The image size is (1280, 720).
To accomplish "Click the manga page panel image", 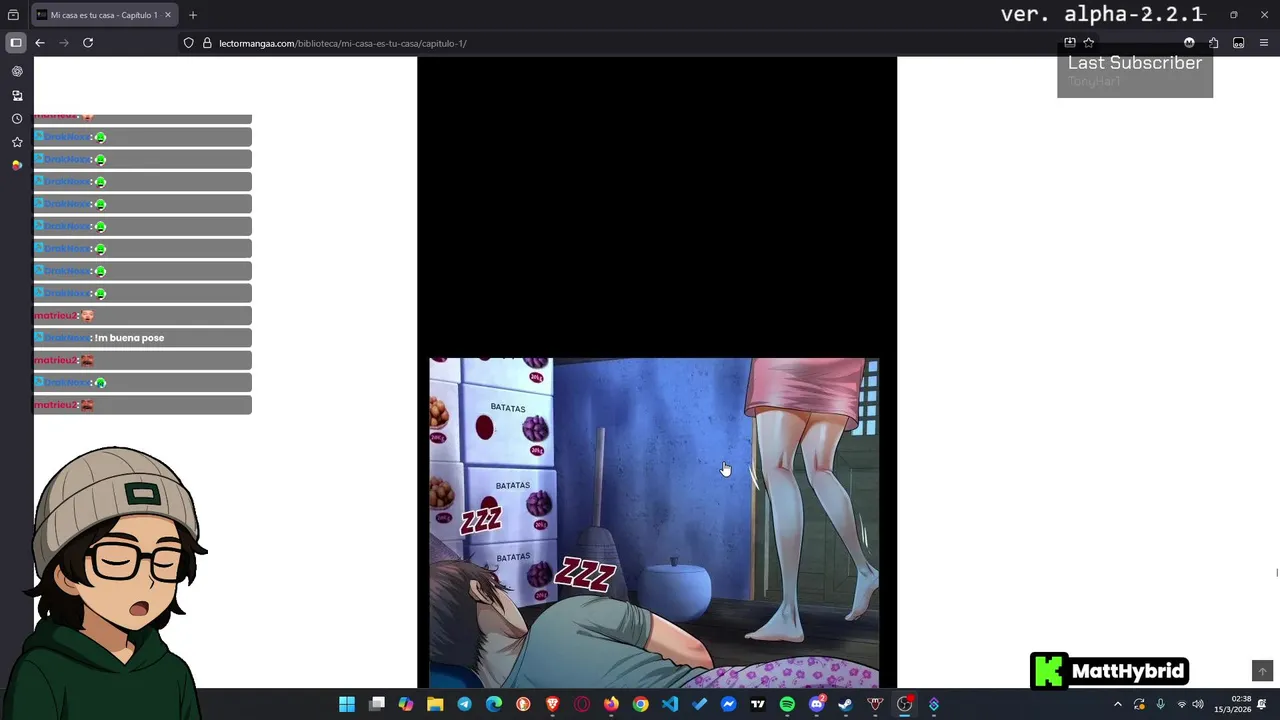I will pyautogui.click(x=654, y=523).
